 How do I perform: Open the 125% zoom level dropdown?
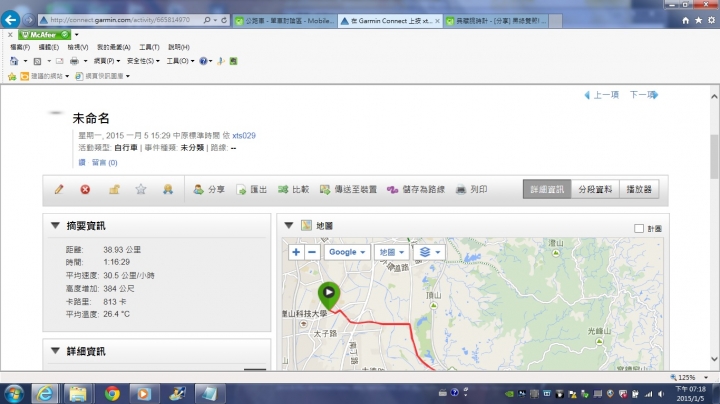coord(706,377)
